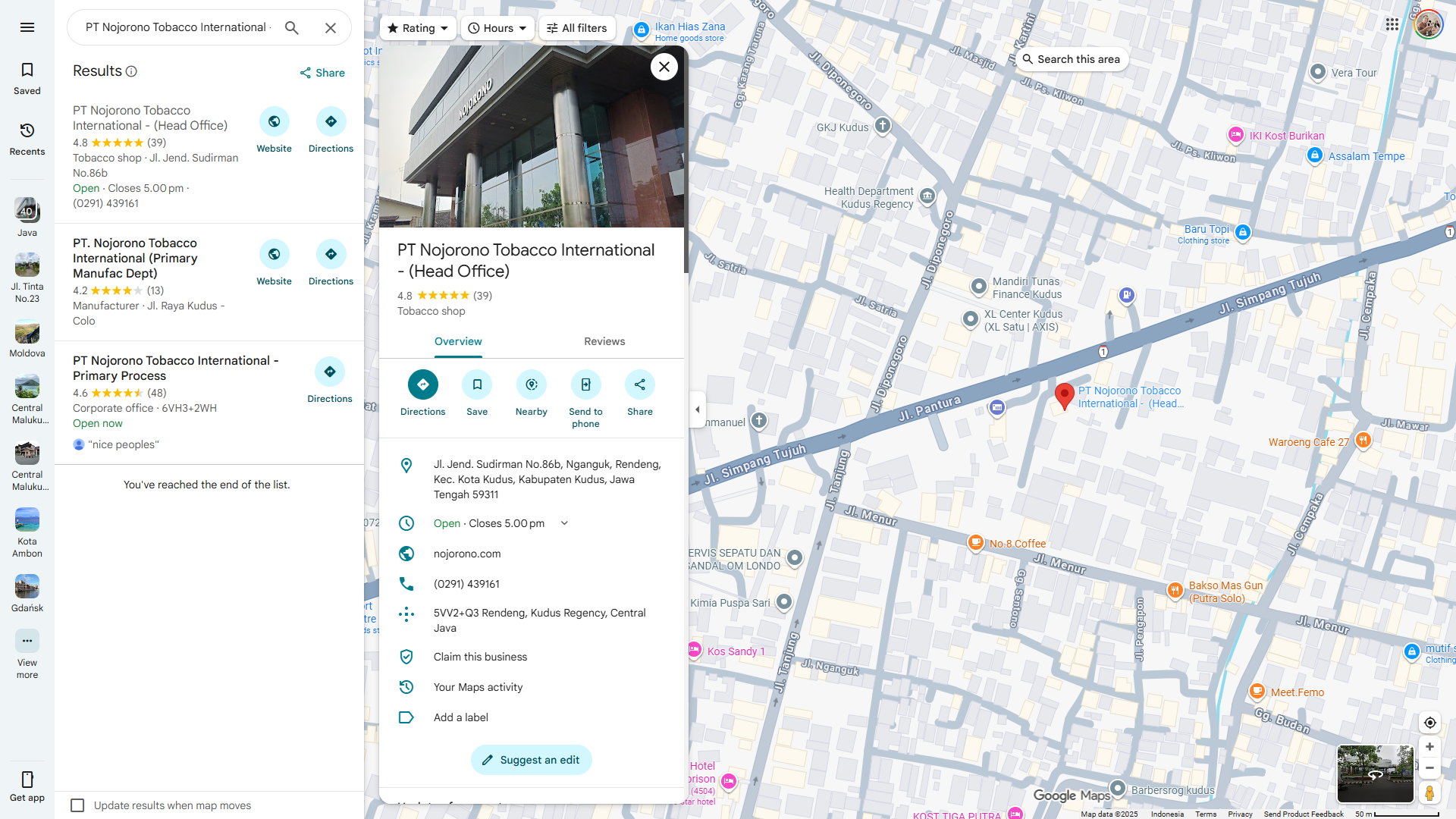Share the results list
Image resolution: width=1456 pixels, height=819 pixels.
point(322,73)
